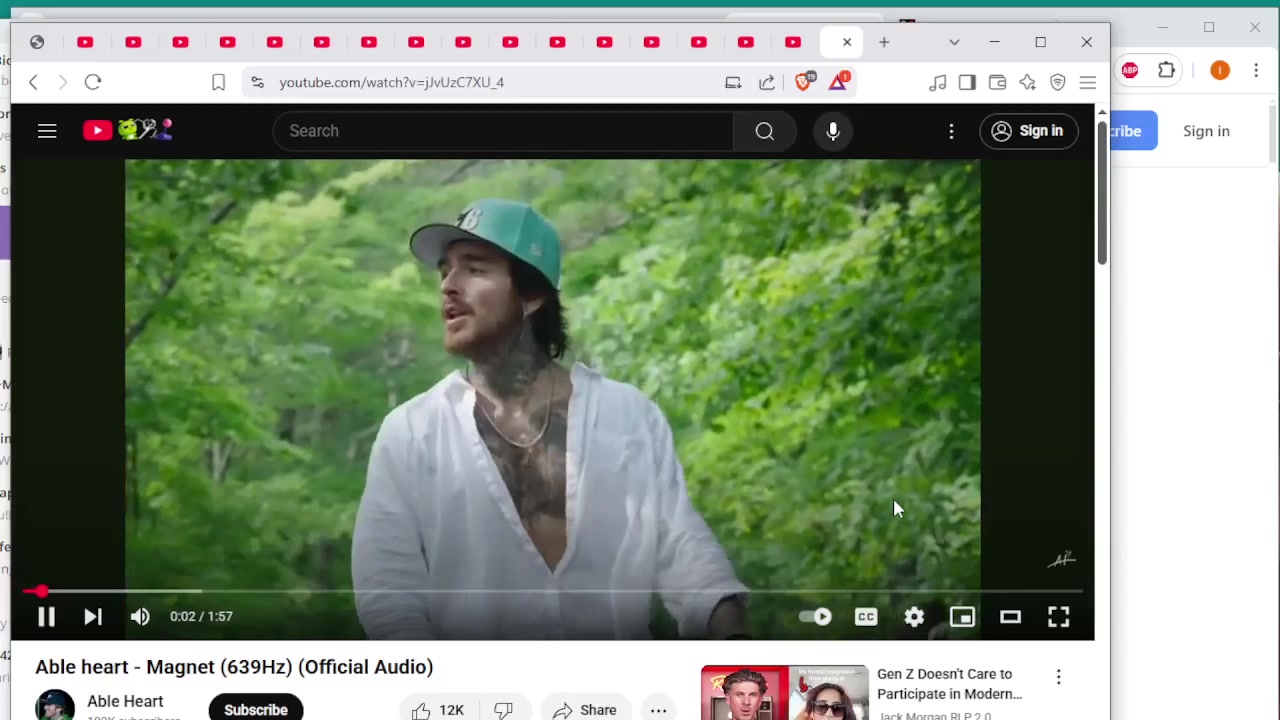The image size is (1280, 720).
Task: Open the Brave Shields lion icon
Action: click(804, 81)
